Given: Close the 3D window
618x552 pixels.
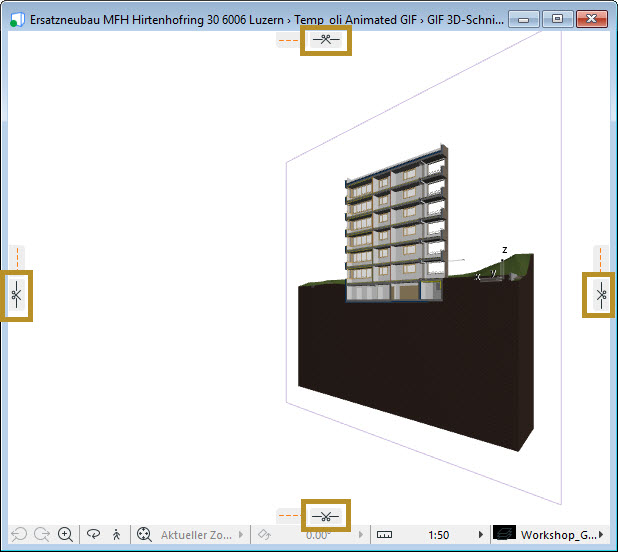Looking at the screenshot, I should point(592,19).
